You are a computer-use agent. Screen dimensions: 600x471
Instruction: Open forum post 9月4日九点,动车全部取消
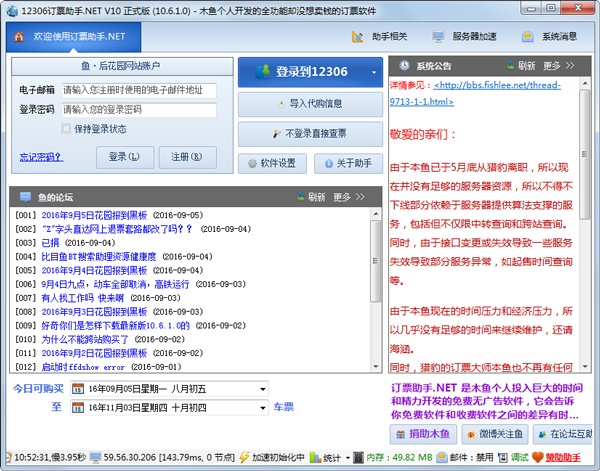point(115,284)
